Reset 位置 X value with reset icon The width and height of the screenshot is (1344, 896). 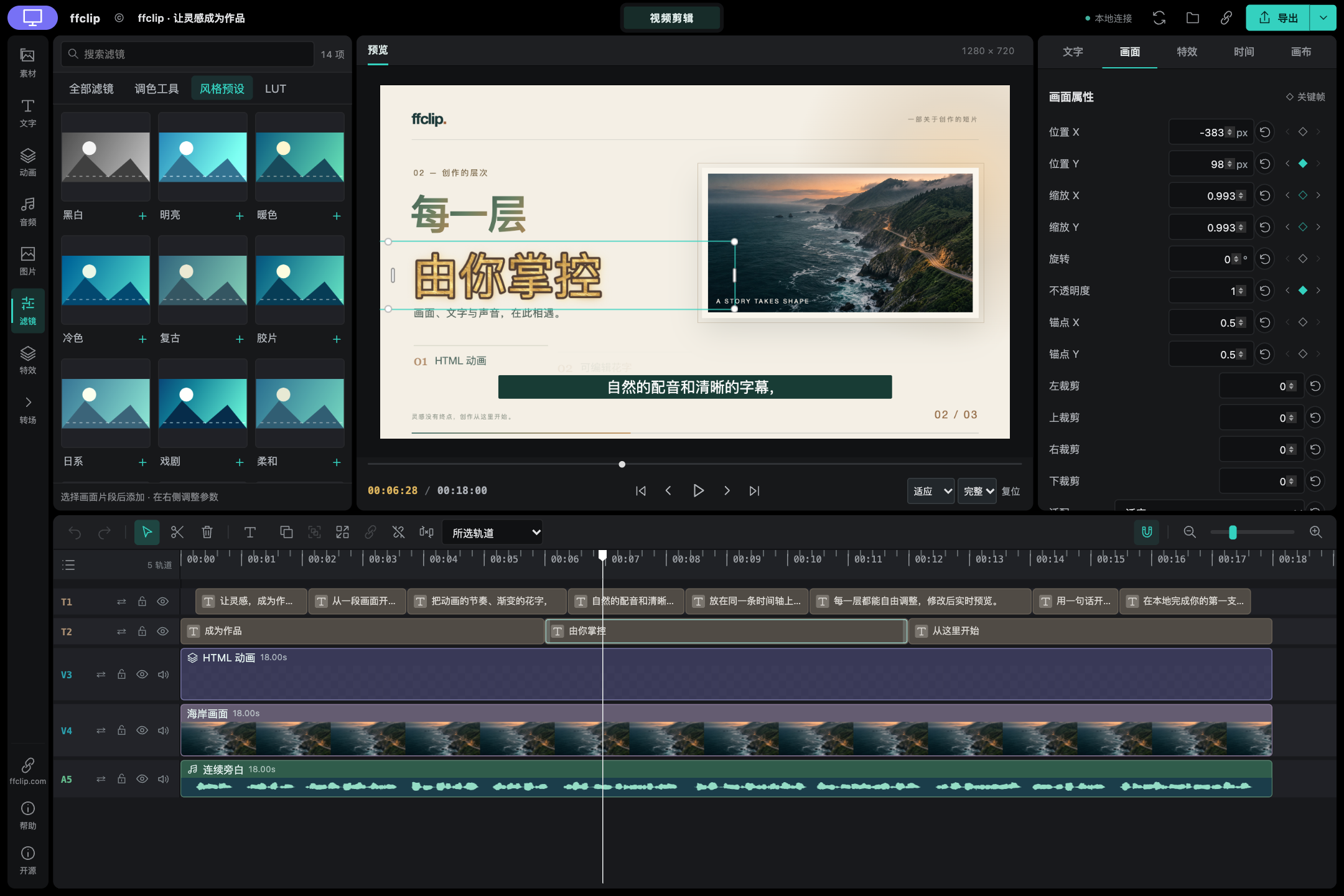(1264, 132)
